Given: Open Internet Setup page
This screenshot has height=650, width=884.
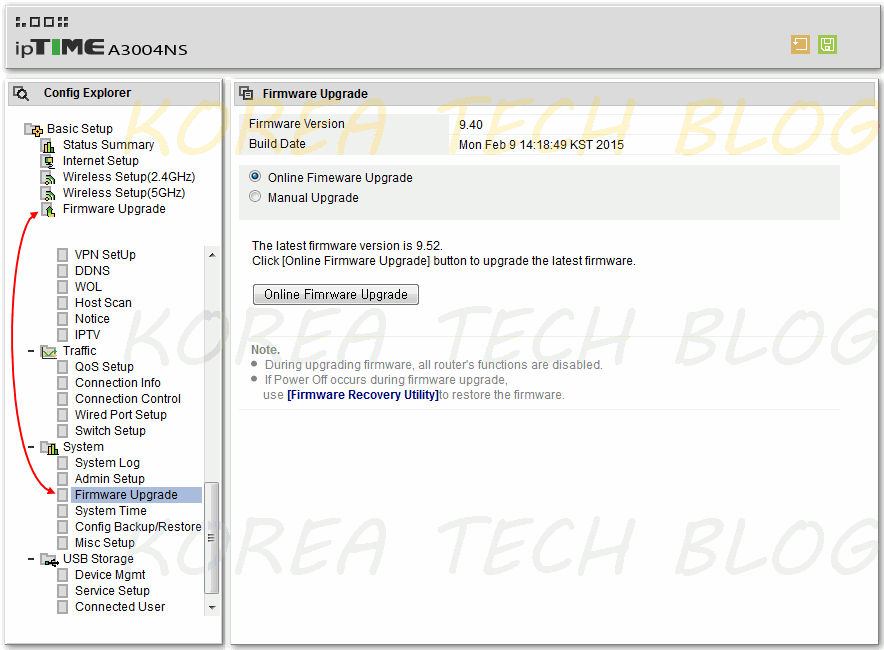Looking at the screenshot, I should tap(100, 161).
